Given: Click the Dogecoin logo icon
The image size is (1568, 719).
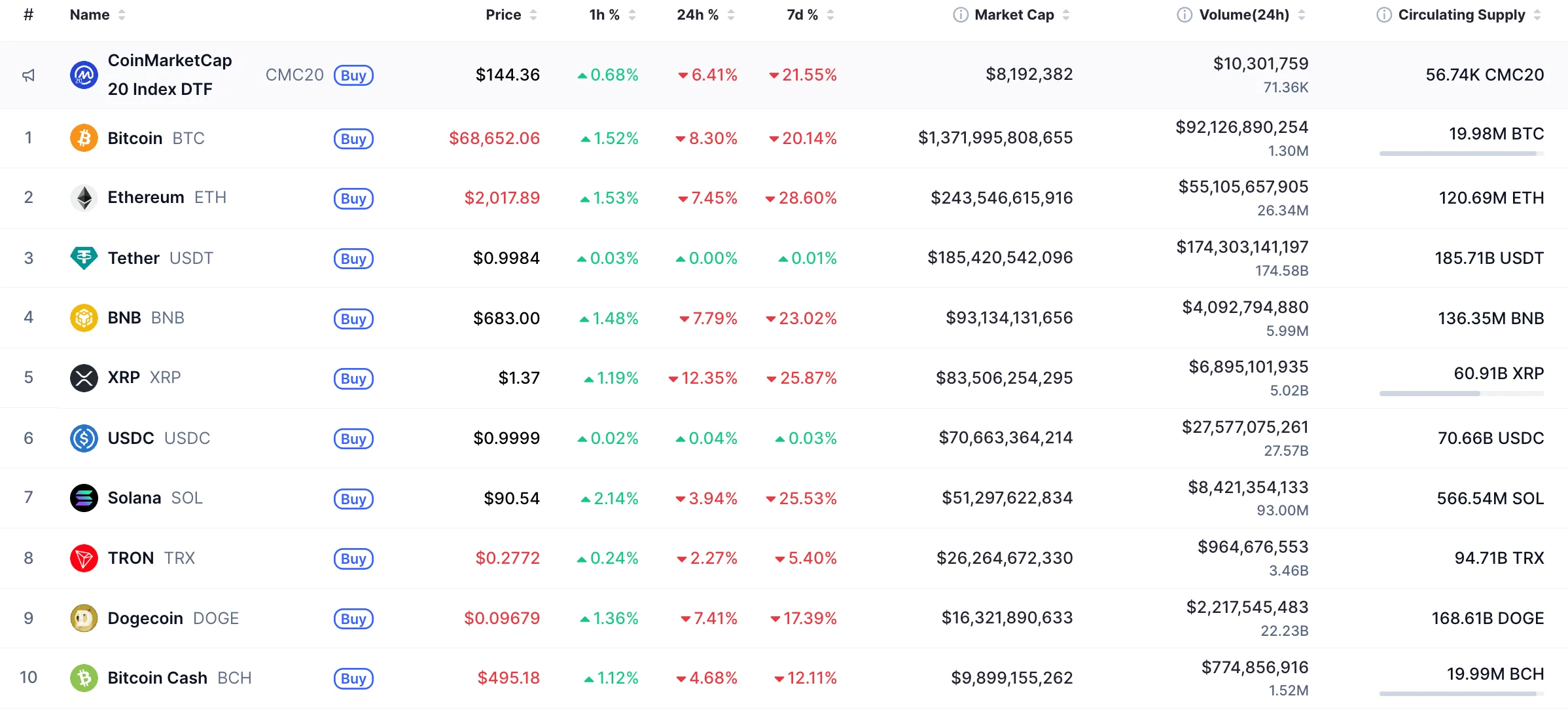Looking at the screenshot, I should coord(84,618).
